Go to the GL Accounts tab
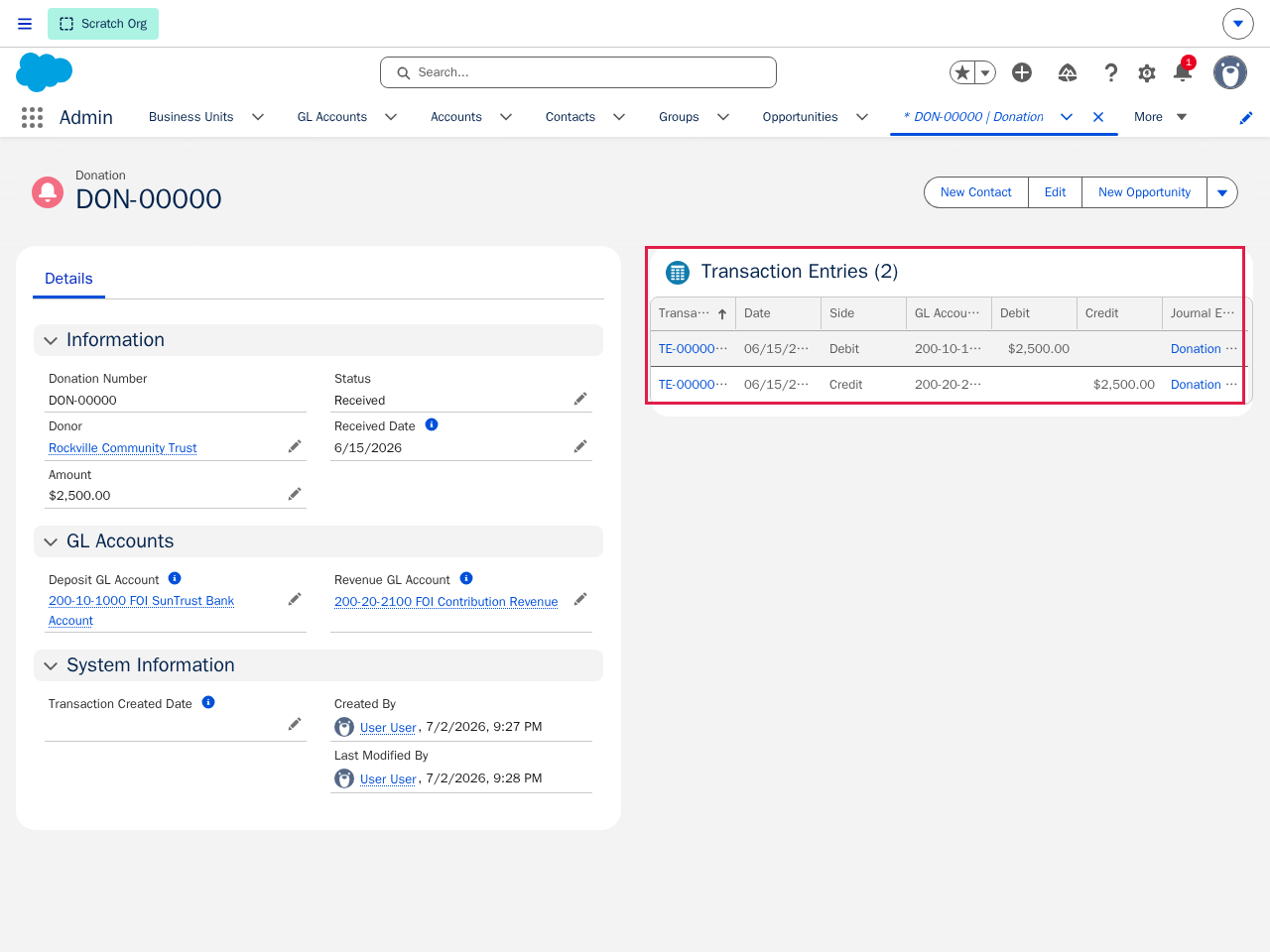Image resolution: width=1270 pixels, height=952 pixels. coord(332,117)
